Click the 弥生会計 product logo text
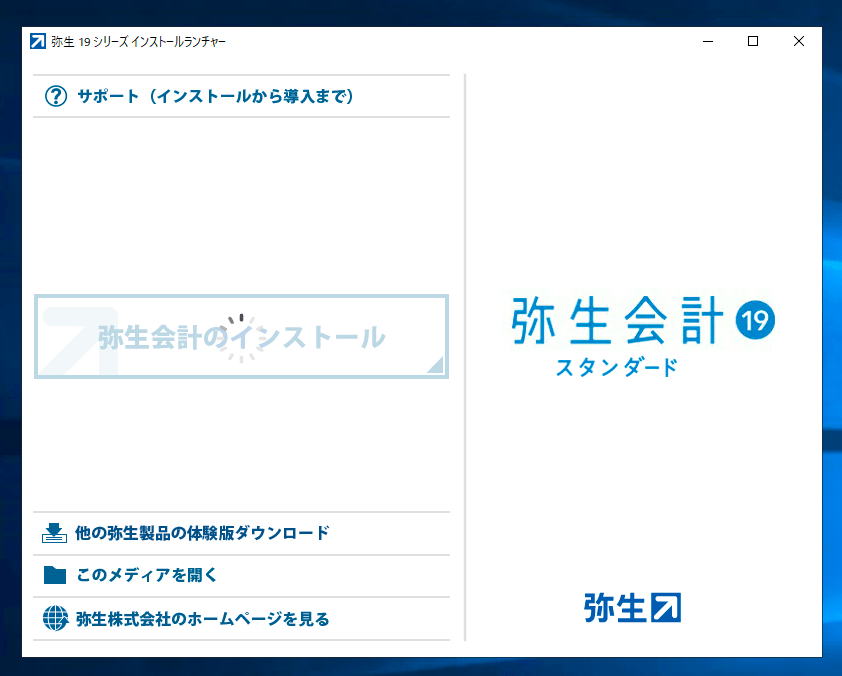This screenshot has height=676, width=842. [618, 322]
